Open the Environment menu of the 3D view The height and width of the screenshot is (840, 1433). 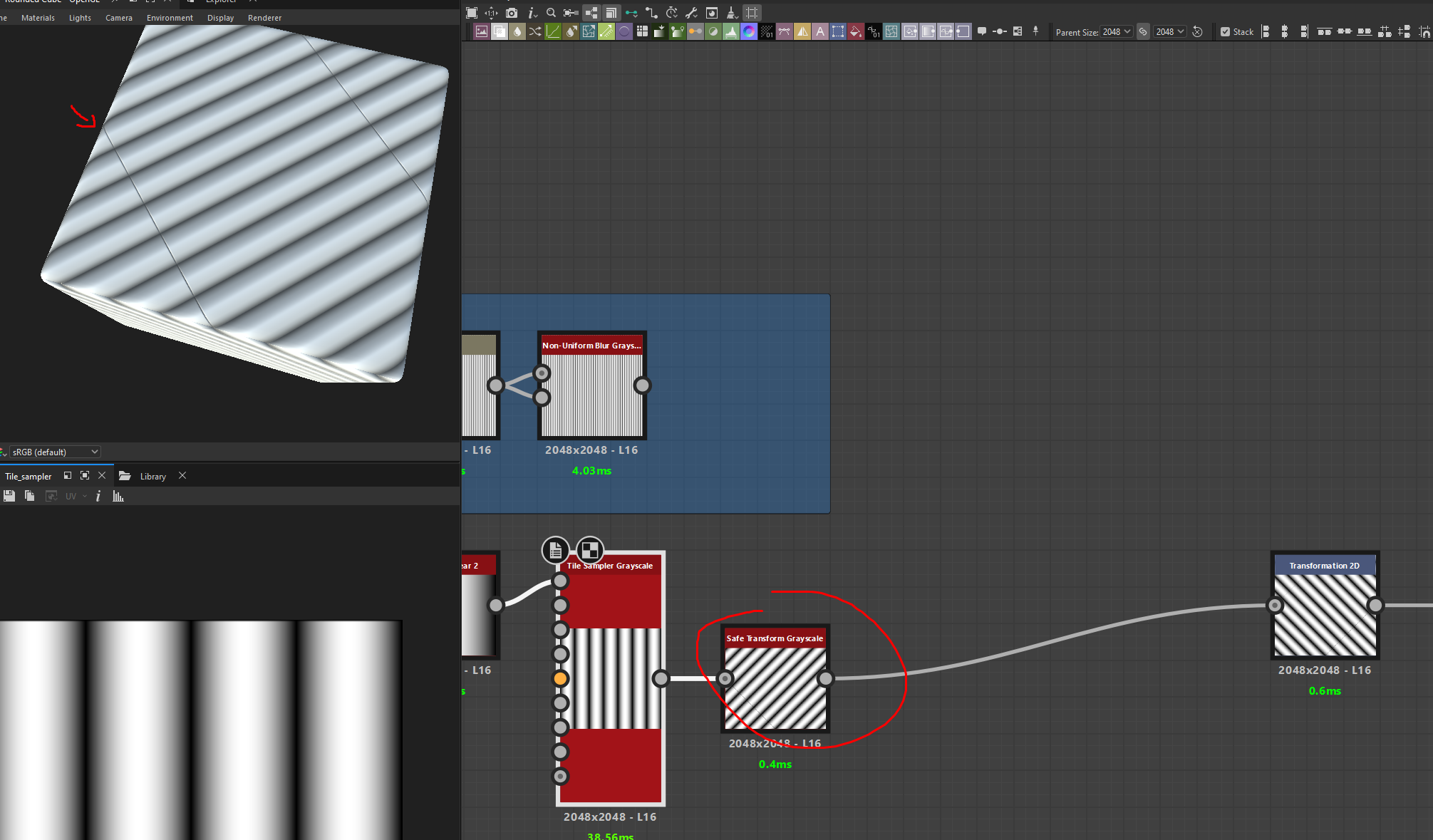(170, 18)
